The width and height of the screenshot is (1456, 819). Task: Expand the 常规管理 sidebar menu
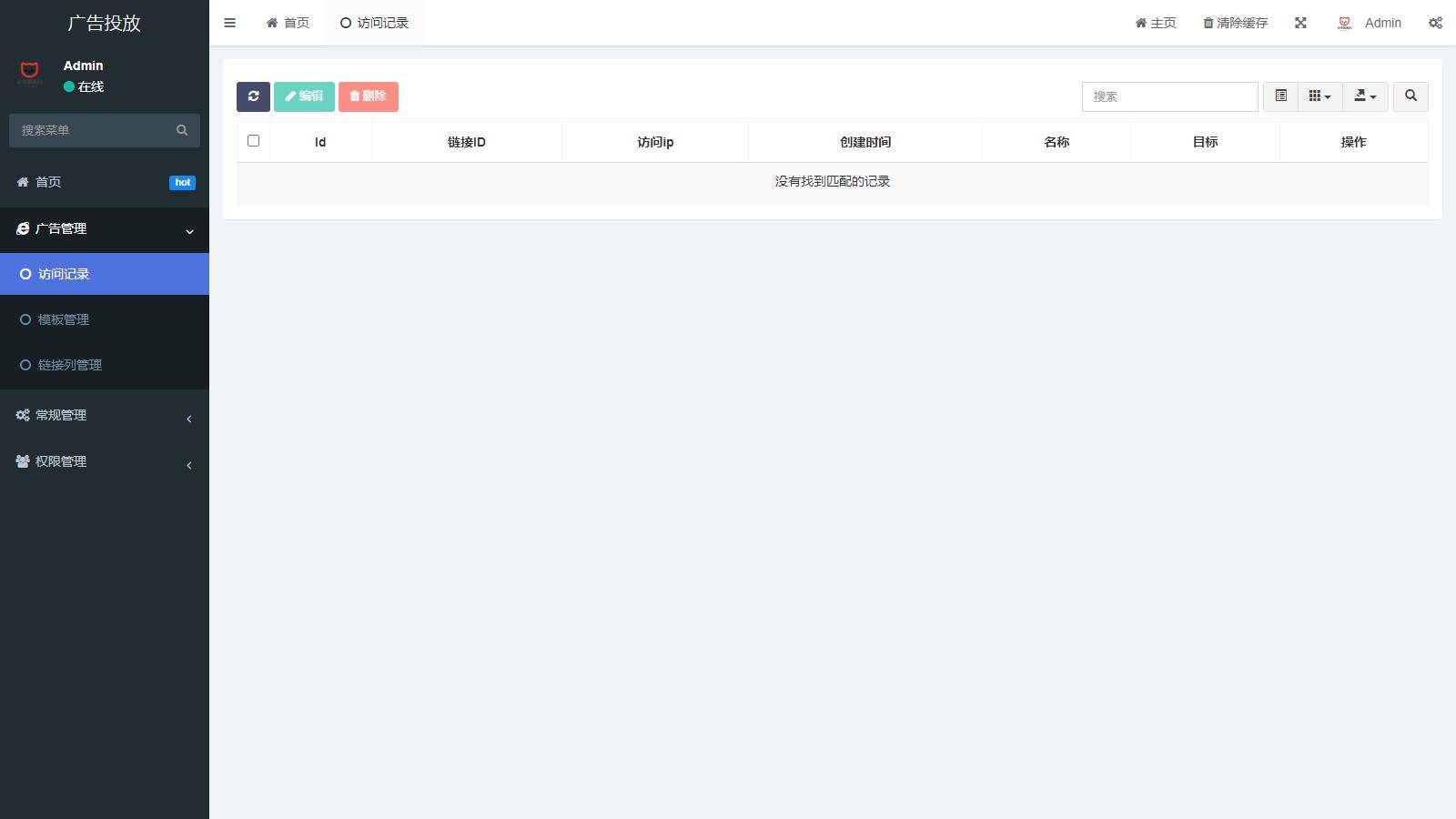(x=105, y=415)
